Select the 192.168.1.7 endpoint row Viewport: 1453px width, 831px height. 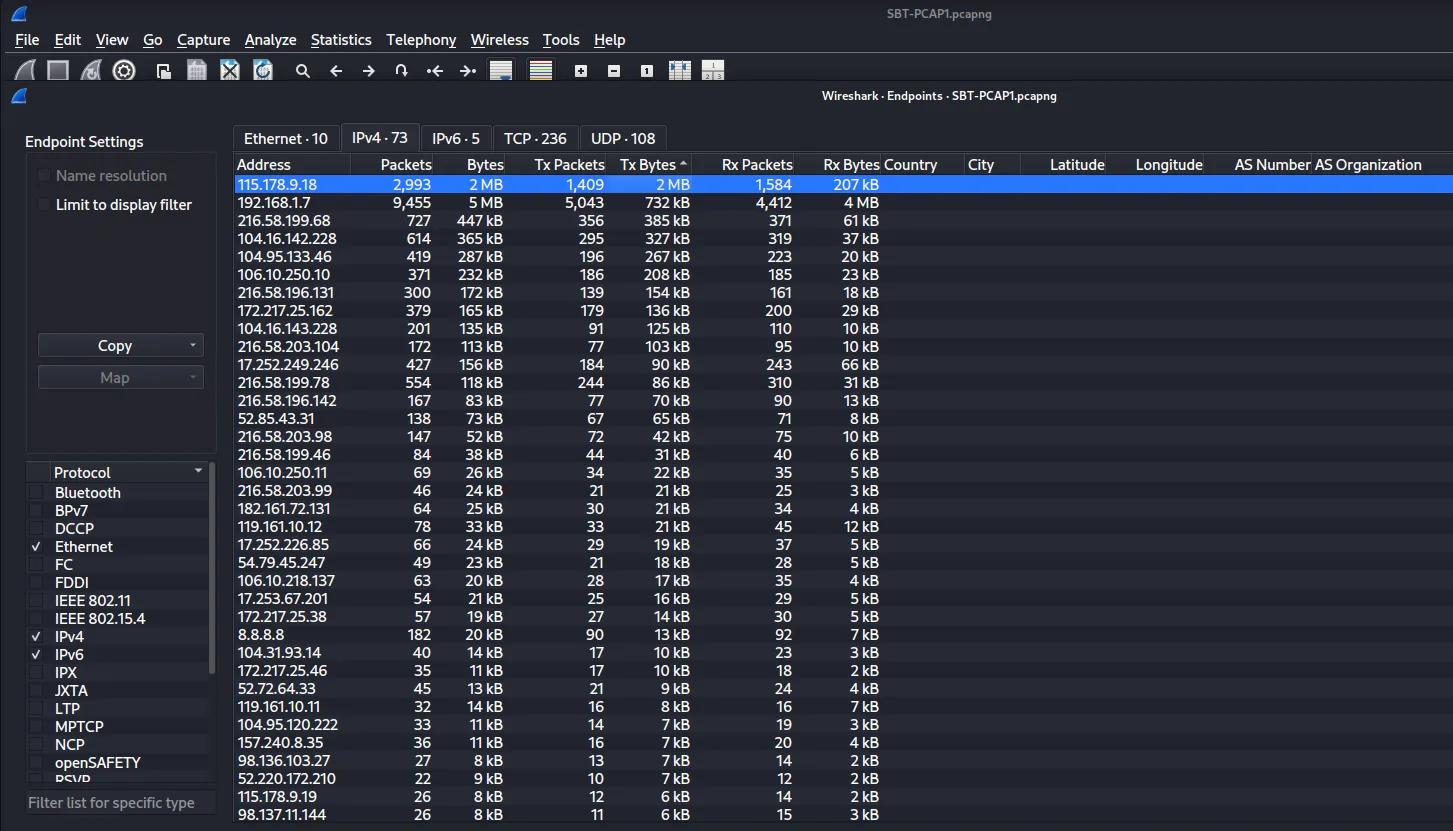point(843,203)
